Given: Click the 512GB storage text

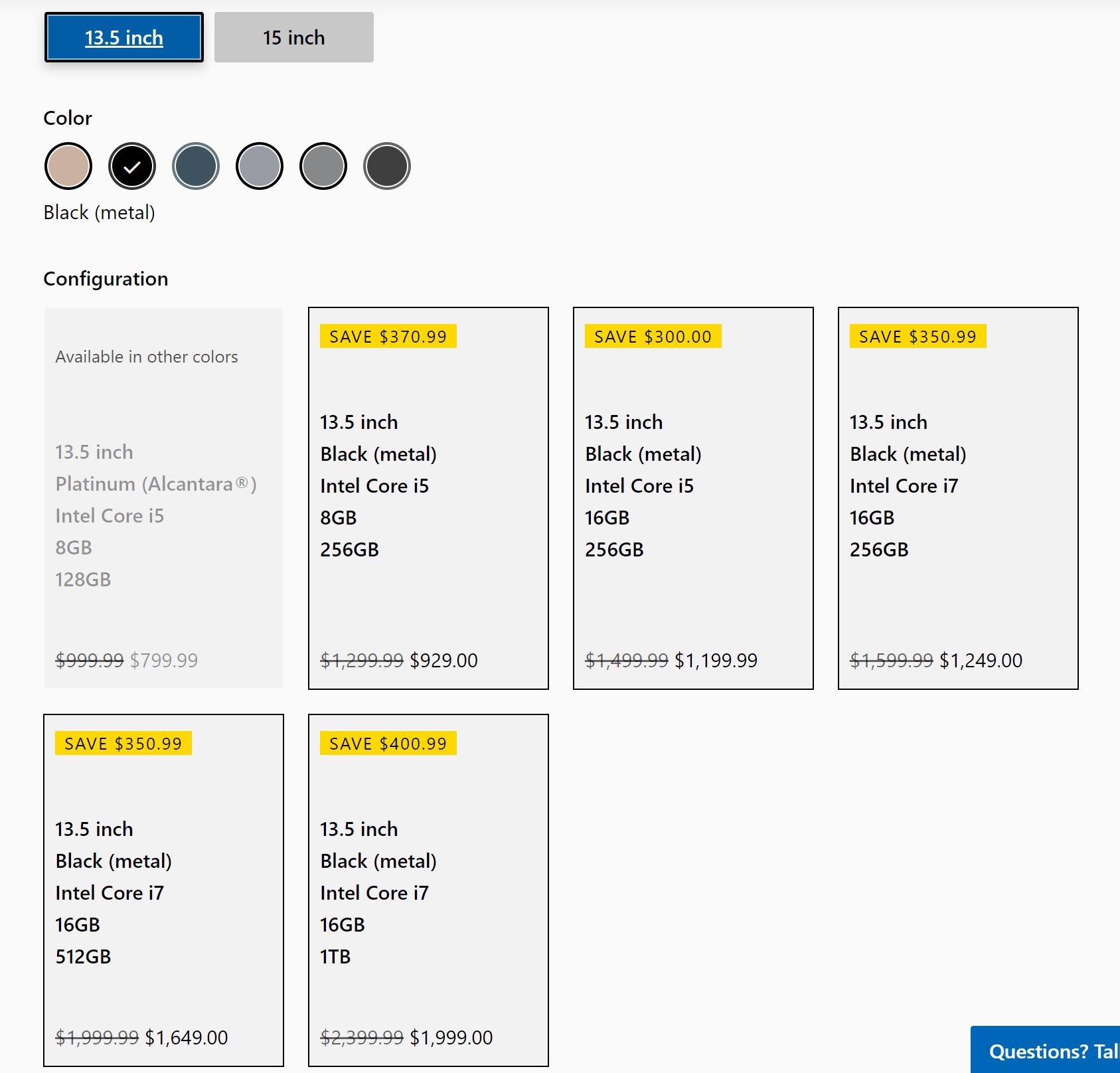Looking at the screenshot, I should (83, 957).
